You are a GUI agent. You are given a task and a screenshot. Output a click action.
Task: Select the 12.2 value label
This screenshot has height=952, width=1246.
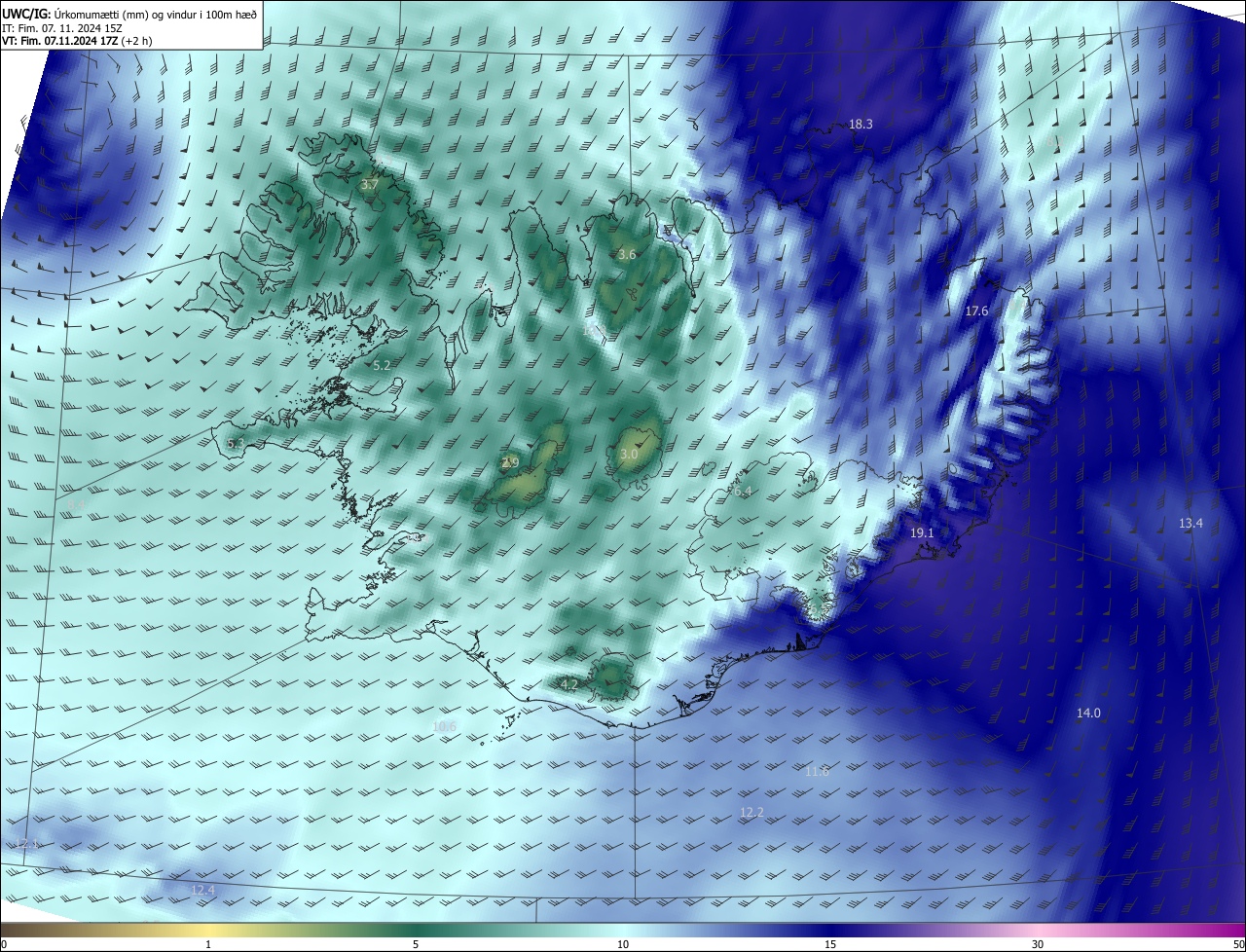(751, 812)
